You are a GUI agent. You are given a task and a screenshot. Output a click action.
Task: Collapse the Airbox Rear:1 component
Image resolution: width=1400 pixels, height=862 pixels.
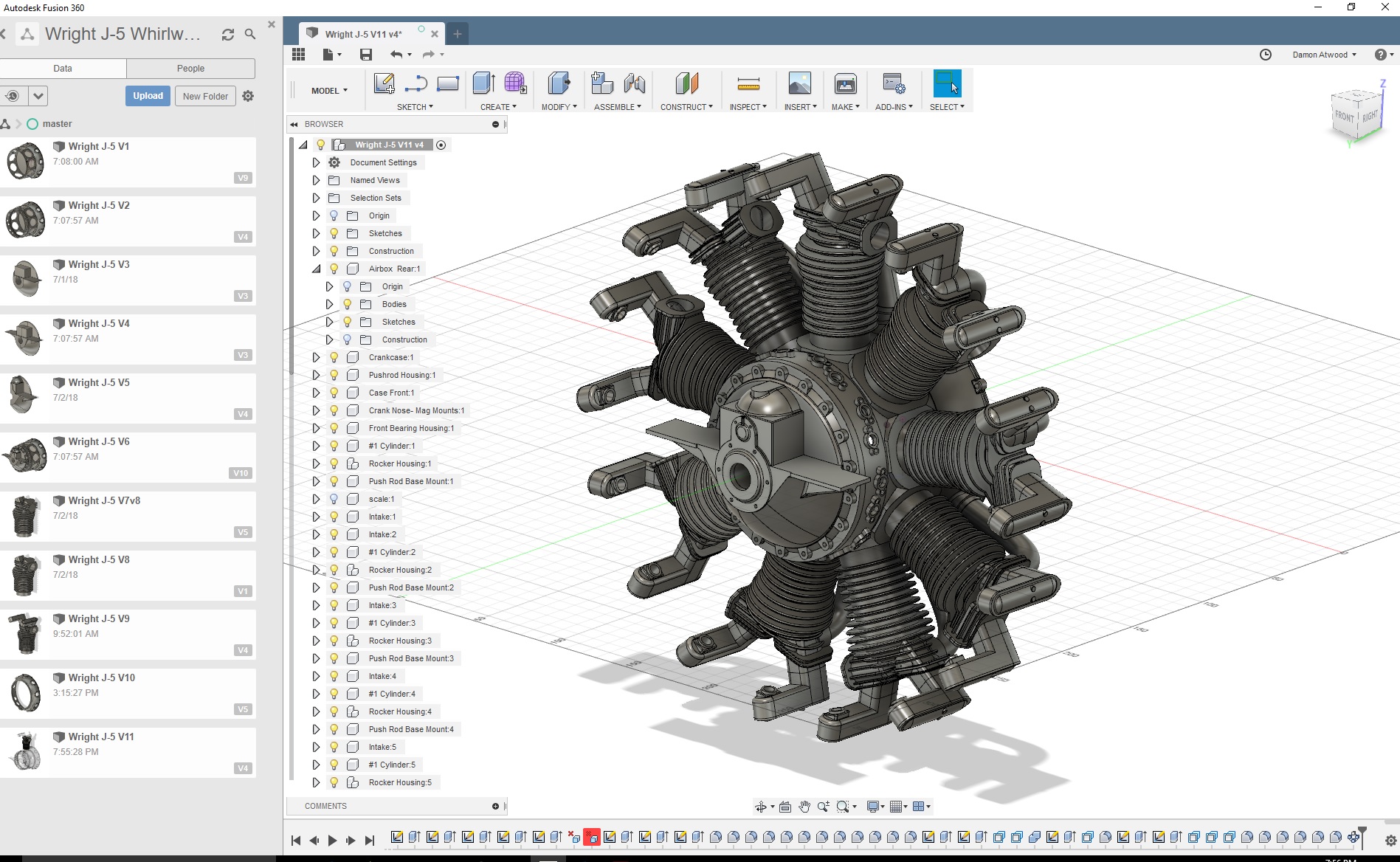(316, 269)
